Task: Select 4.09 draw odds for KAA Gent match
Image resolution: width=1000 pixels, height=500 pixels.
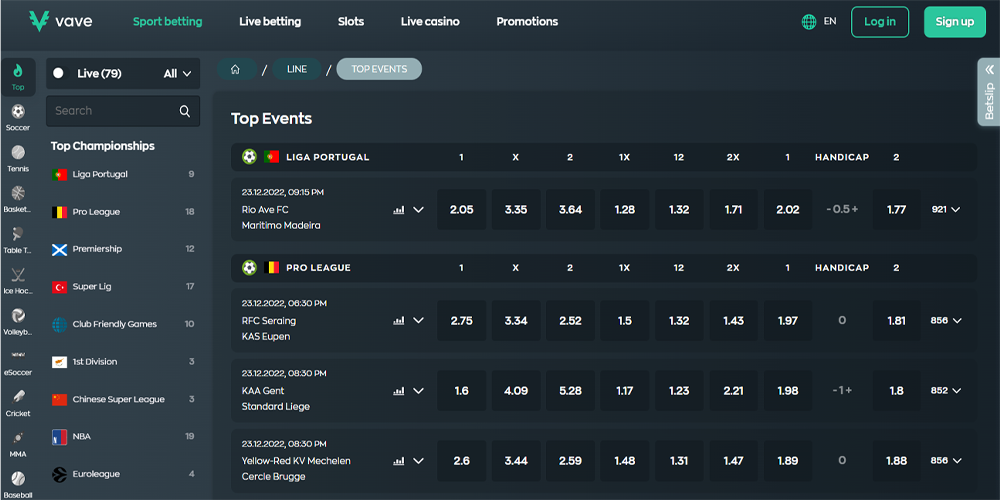Action: coord(516,391)
